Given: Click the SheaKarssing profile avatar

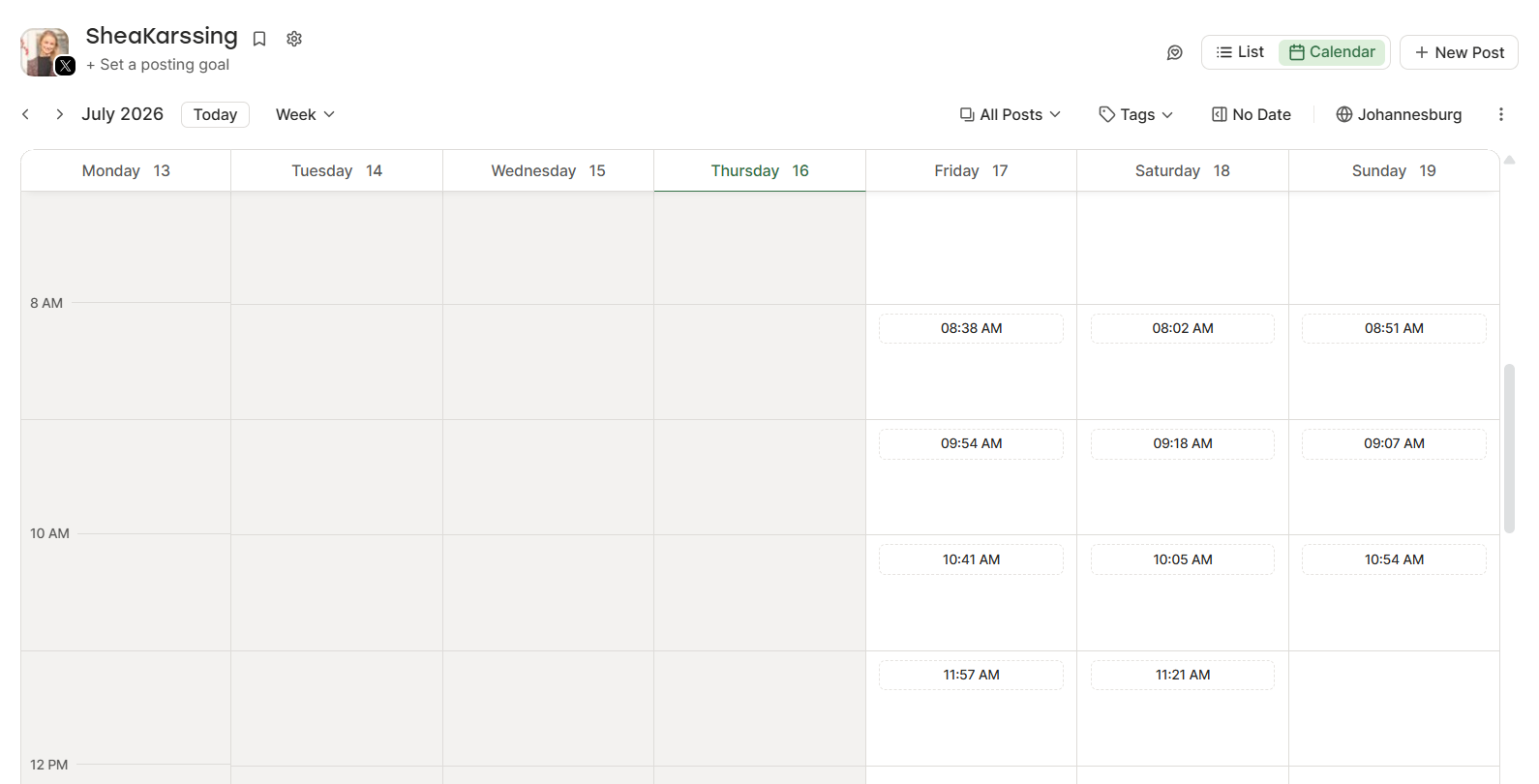Looking at the screenshot, I should pos(45,51).
